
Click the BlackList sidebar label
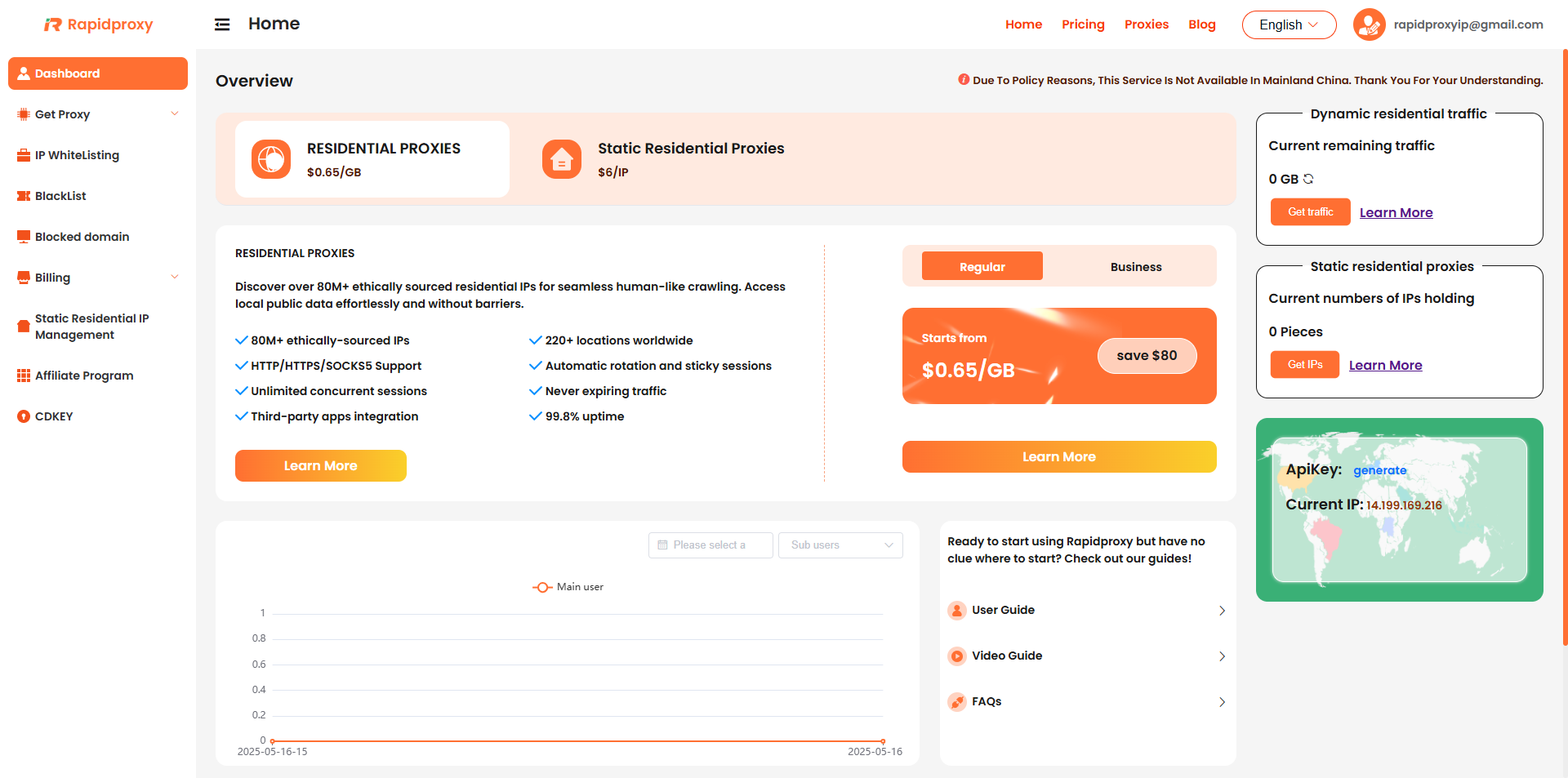tap(60, 196)
